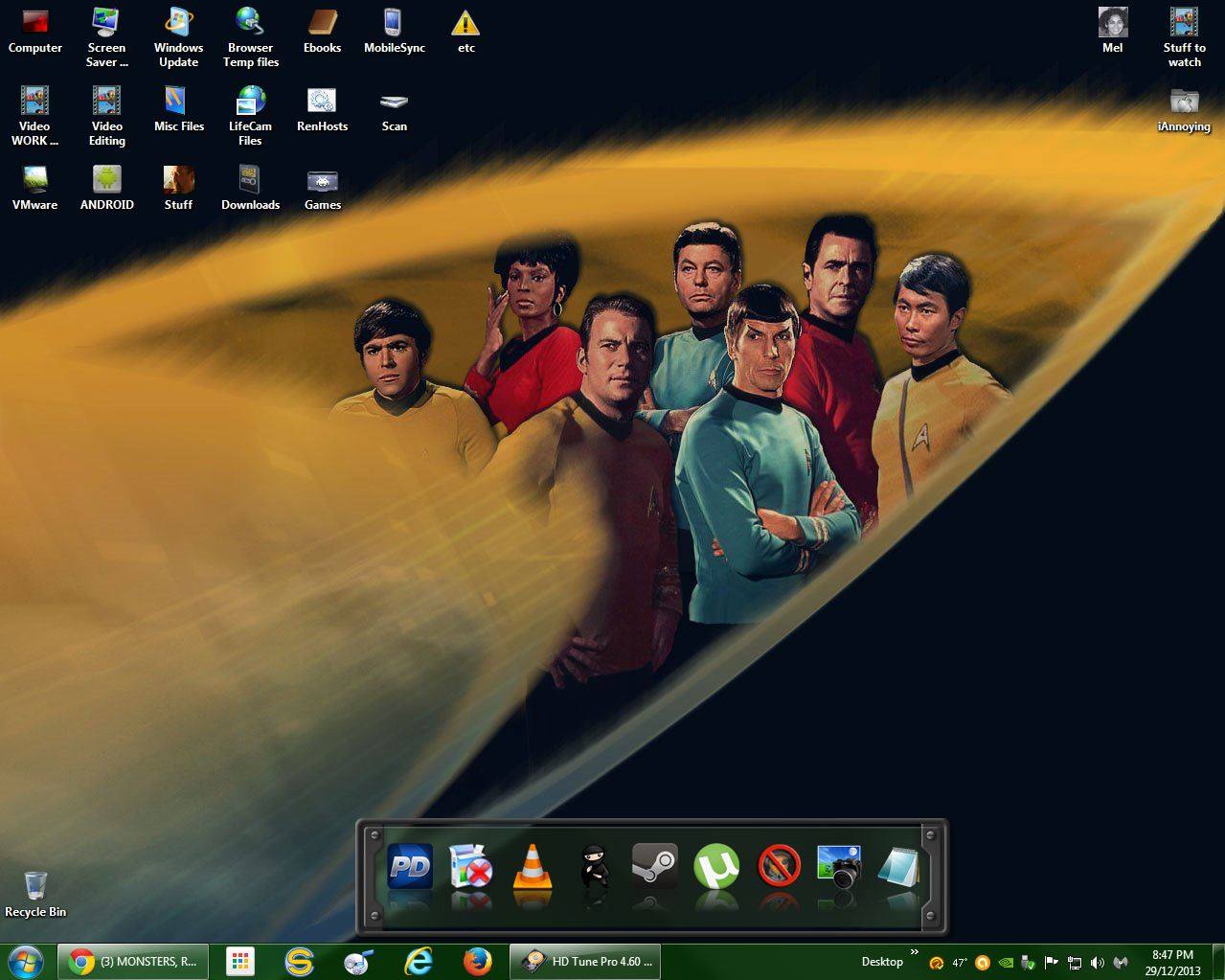The image size is (1225, 980).
Task: Select the Stuff desktop icon
Action: pyautogui.click(x=178, y=188)
